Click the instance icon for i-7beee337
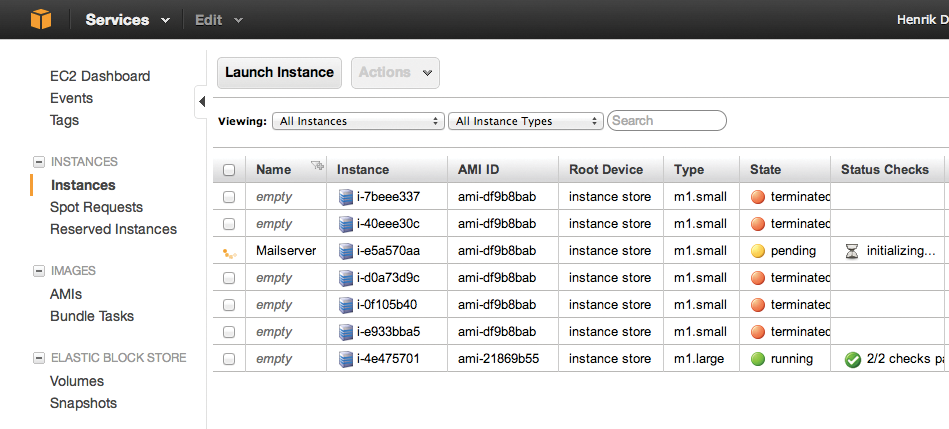 coord(346,197)
